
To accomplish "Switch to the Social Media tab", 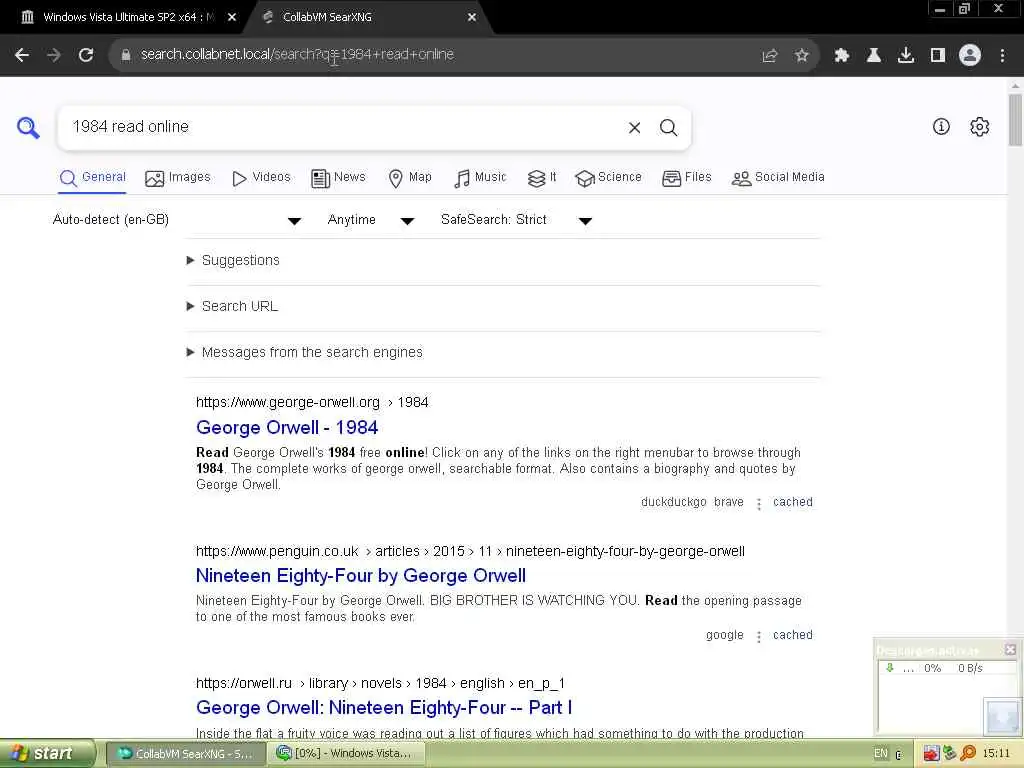I will [778, 178].
